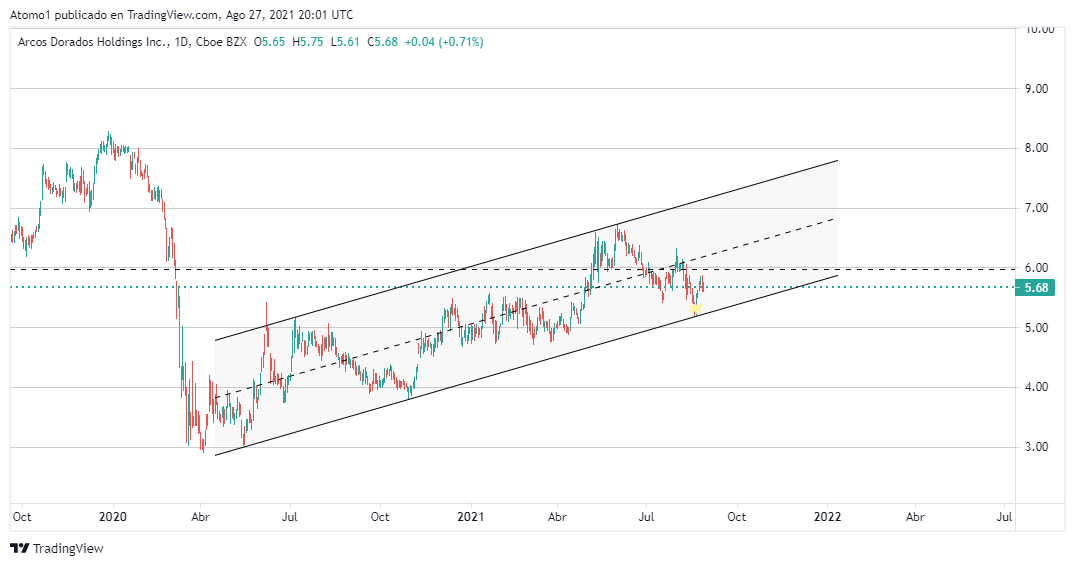Viewport: 1075px width, 566px height.
Task: Open the TradingView text link at bottom
Action: pyautogui.click(x=68, y=548)
